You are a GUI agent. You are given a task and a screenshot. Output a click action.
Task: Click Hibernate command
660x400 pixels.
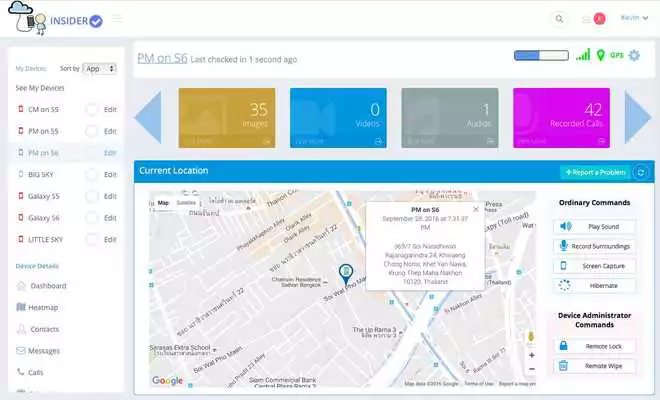594,285
